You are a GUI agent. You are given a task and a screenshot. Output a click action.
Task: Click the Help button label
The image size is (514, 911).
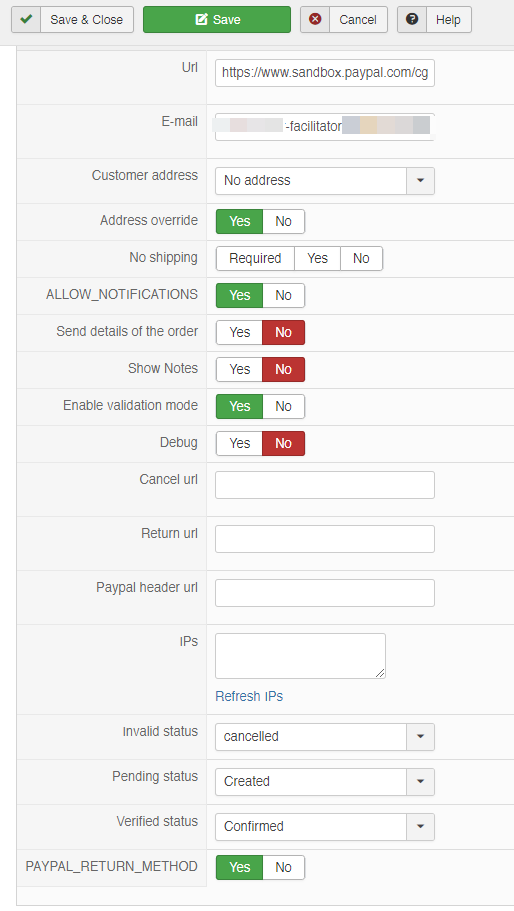point(448,20)
